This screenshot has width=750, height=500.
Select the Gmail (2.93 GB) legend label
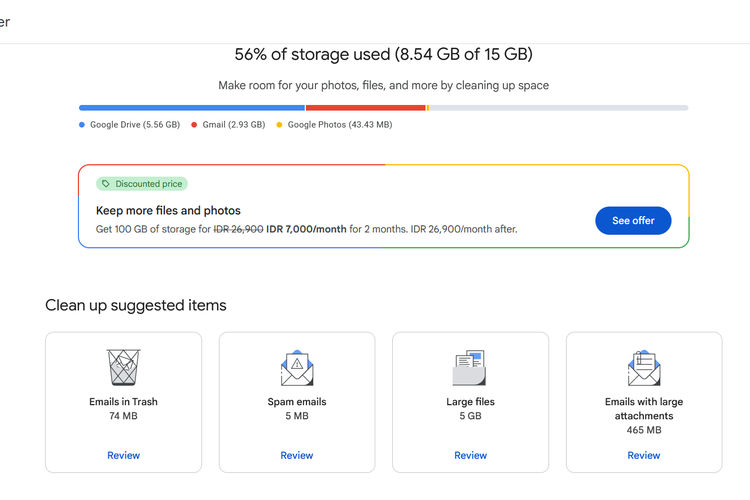(x=233, y=125)
